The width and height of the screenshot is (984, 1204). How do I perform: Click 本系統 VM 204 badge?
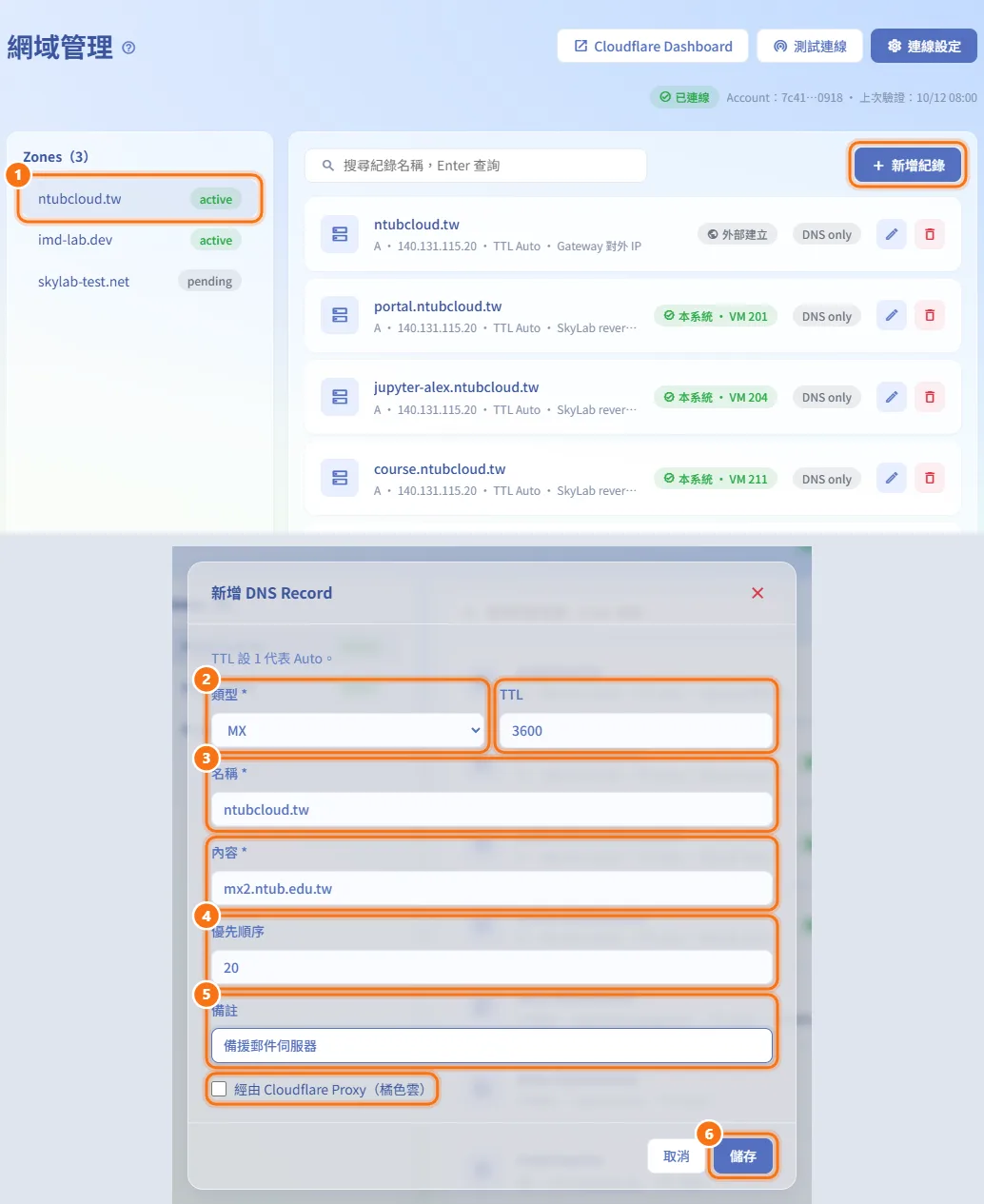[x=716, y=397]
